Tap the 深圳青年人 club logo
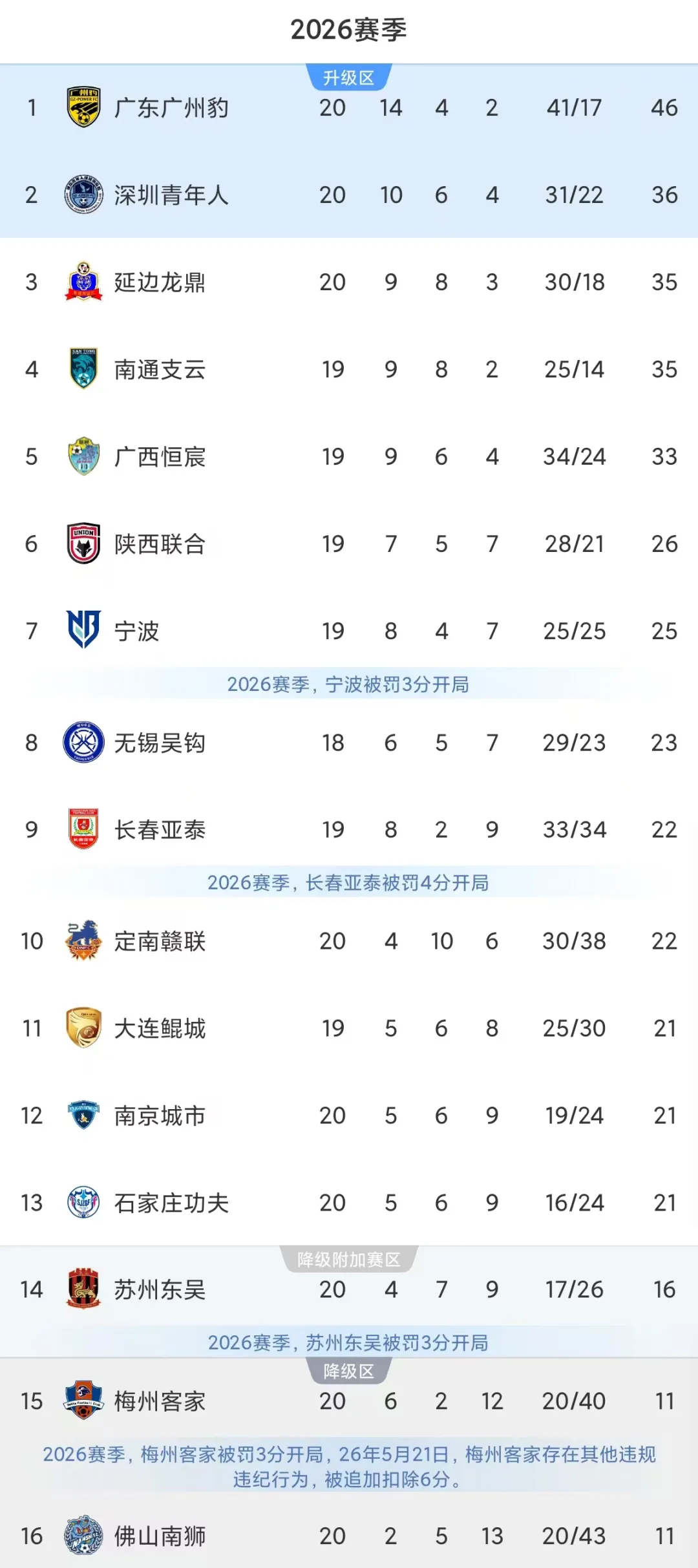The height and width of the screenshot is (1568, 698). pos(83,195)
